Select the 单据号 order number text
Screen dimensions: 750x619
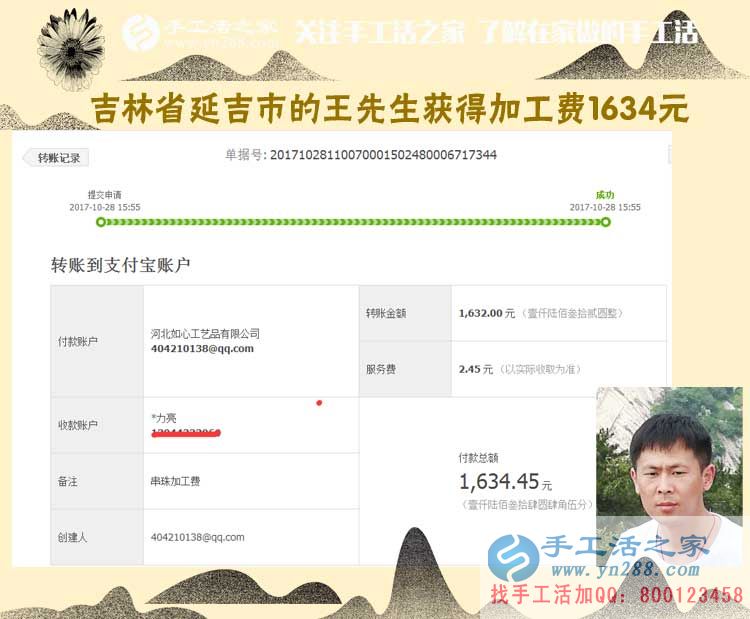pyautogui.click(x=383, y=155)
